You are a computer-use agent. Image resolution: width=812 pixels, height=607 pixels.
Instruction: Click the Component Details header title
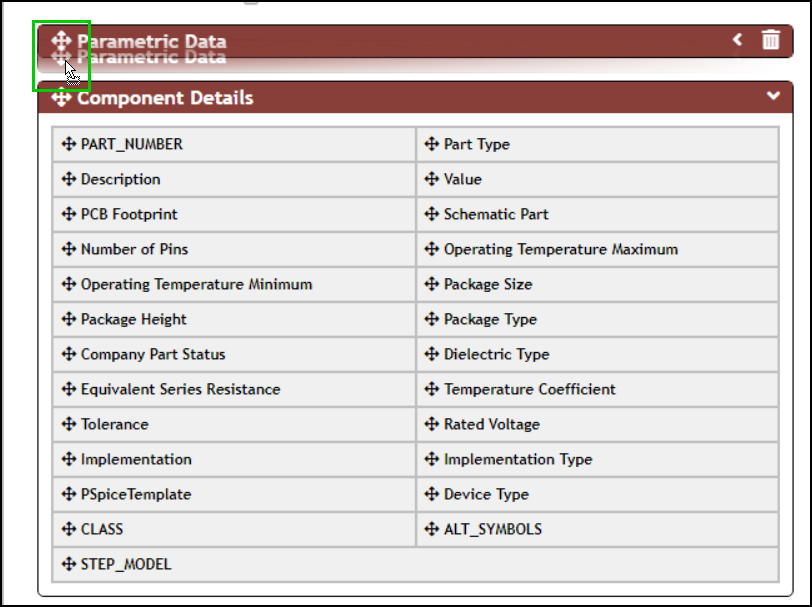click(x=165, y=98)
